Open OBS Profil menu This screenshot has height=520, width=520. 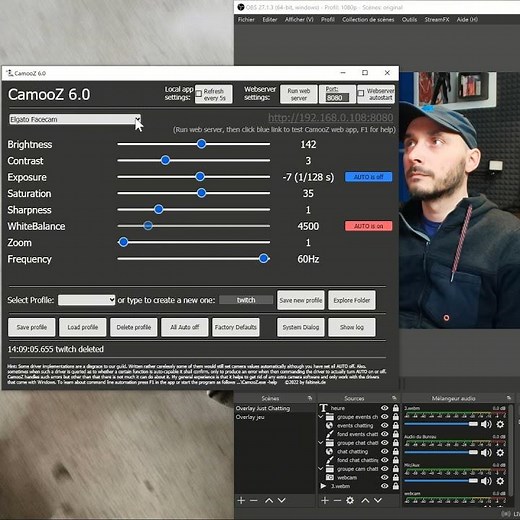click(x=328, y=19)
